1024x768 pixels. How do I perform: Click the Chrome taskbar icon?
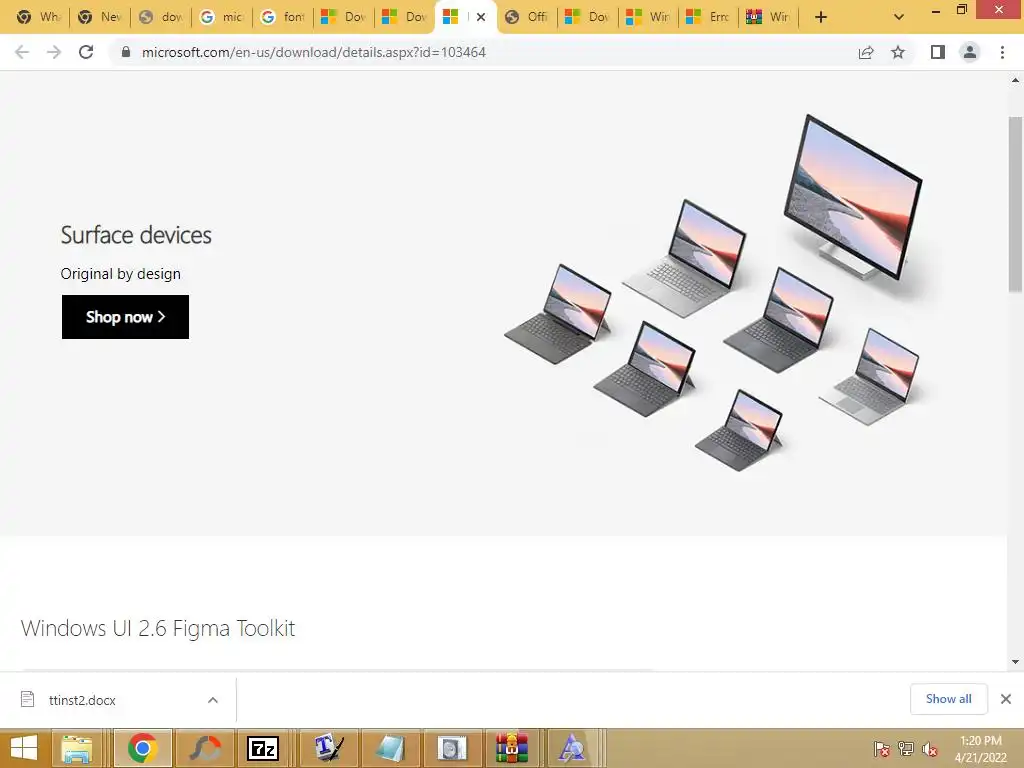142,748
